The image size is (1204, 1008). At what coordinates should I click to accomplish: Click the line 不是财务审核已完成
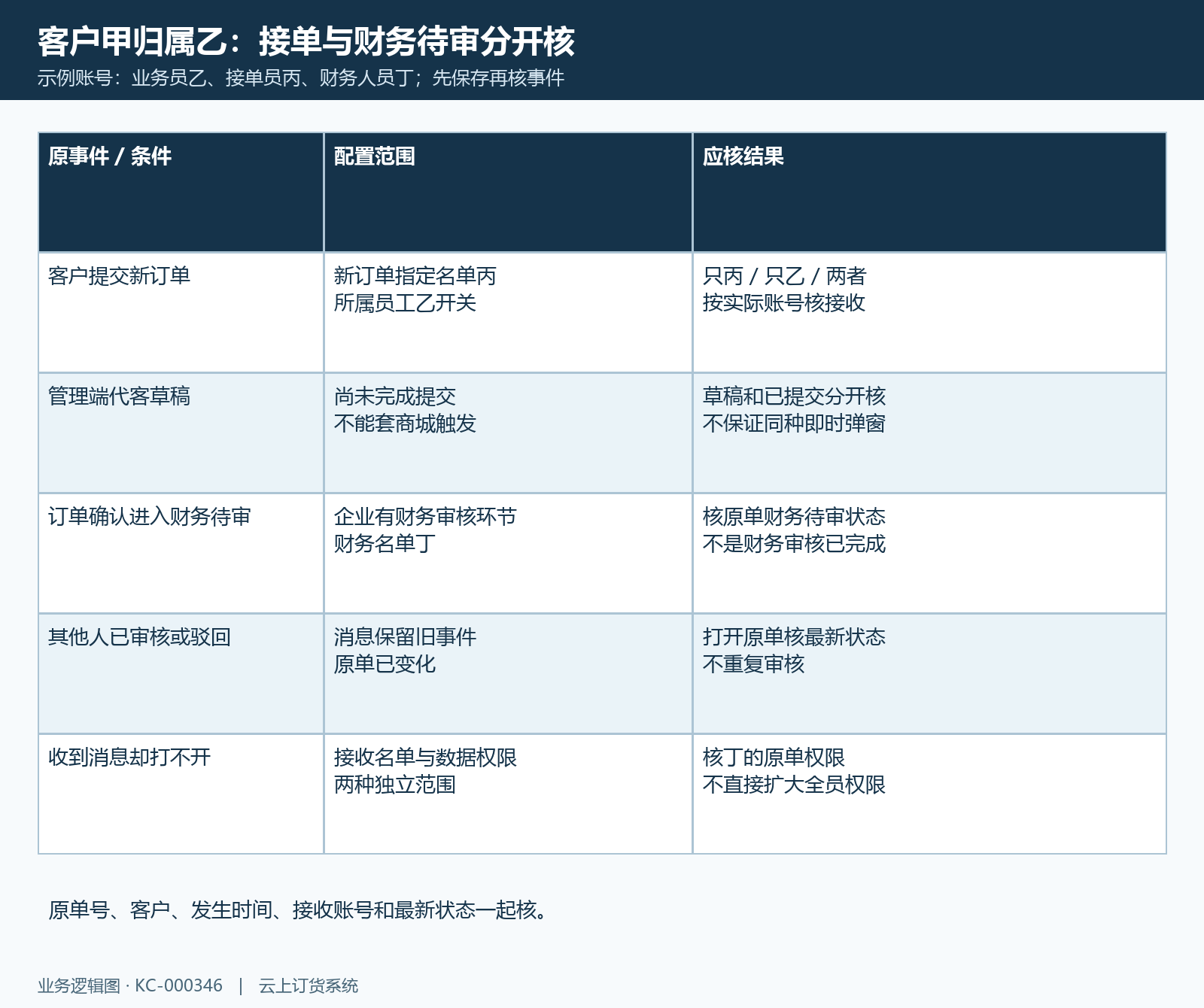click(795, 544)
